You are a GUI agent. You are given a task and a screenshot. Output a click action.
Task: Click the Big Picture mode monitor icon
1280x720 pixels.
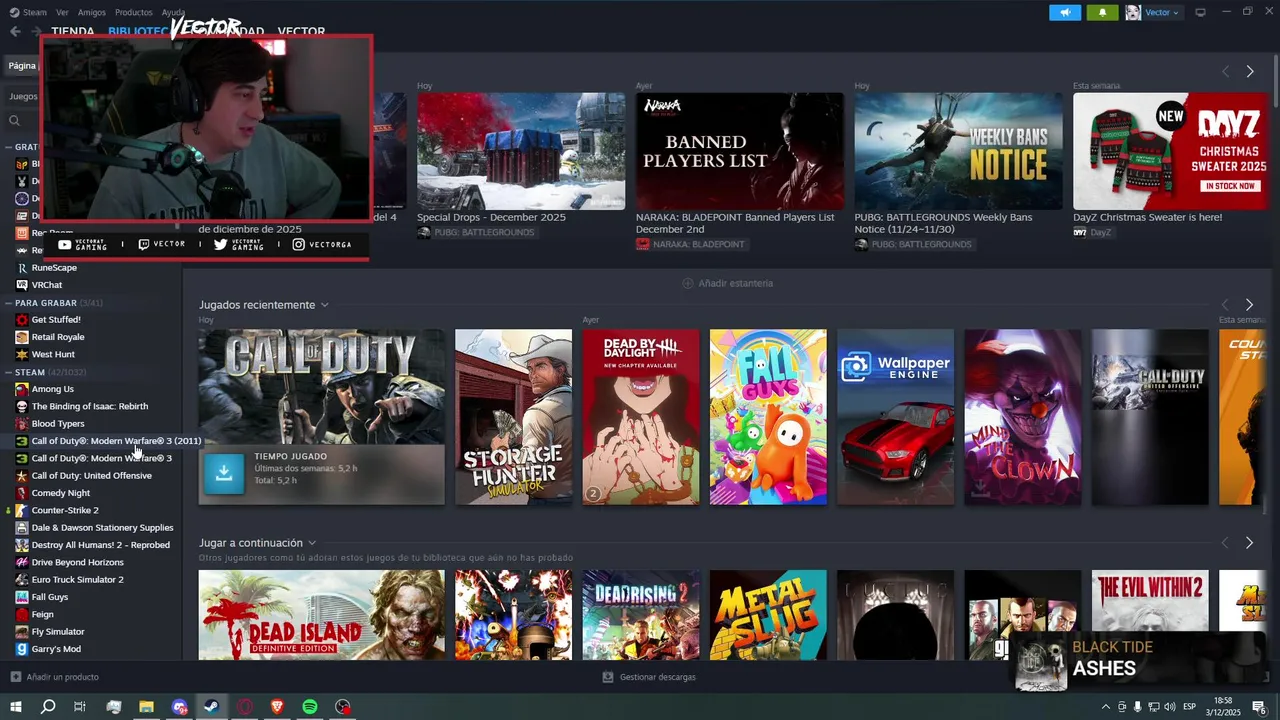coord(1200,12)
